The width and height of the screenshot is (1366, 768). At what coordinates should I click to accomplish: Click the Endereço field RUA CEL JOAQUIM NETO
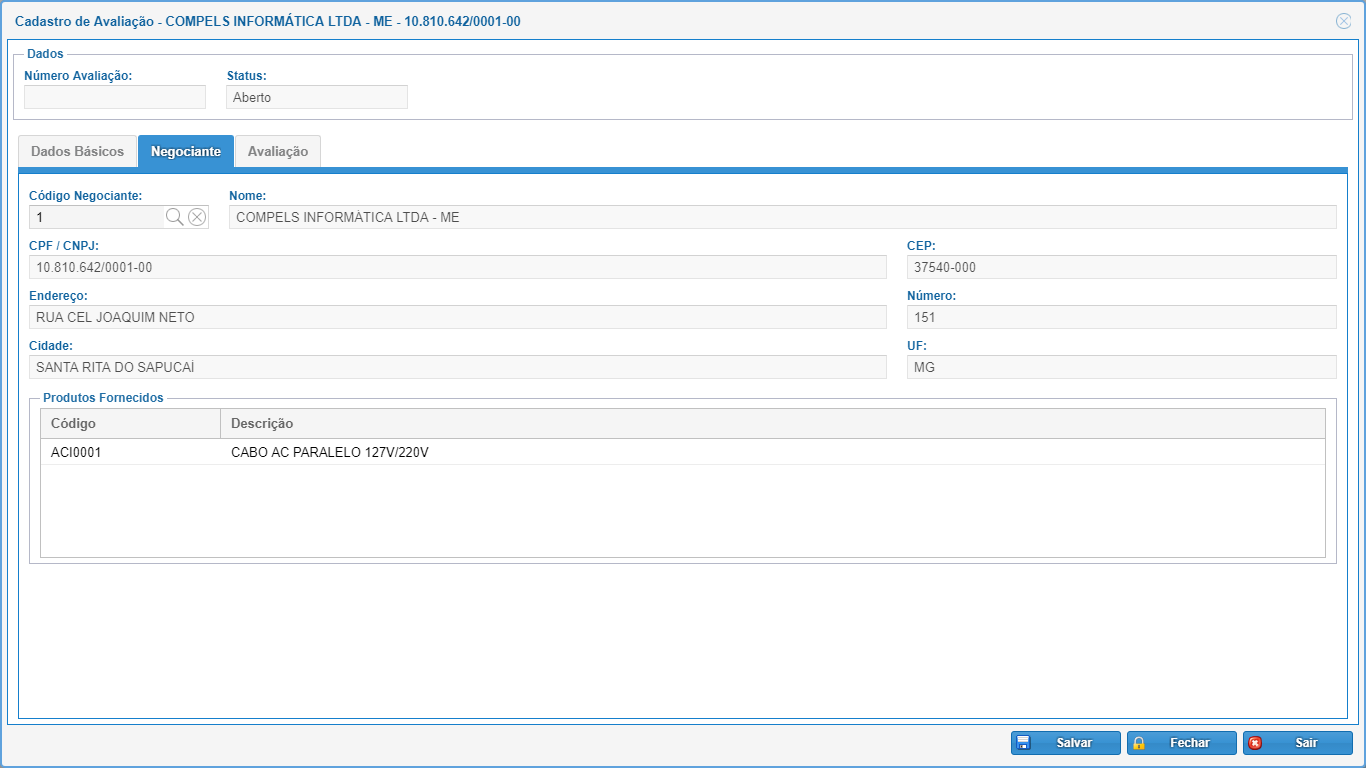point(458,317)
